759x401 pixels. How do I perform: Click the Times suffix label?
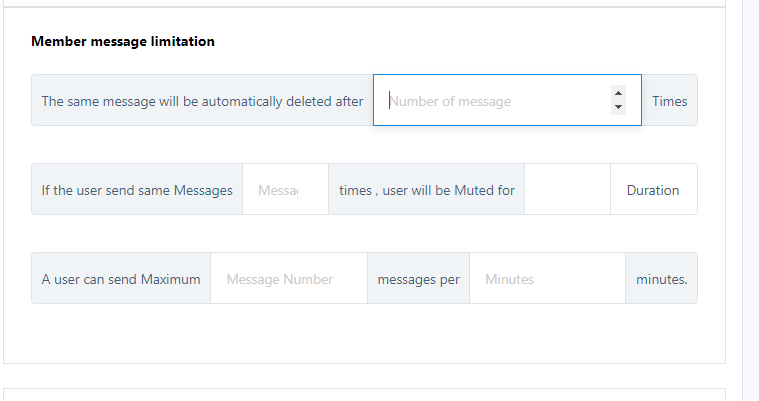(669, 101)
